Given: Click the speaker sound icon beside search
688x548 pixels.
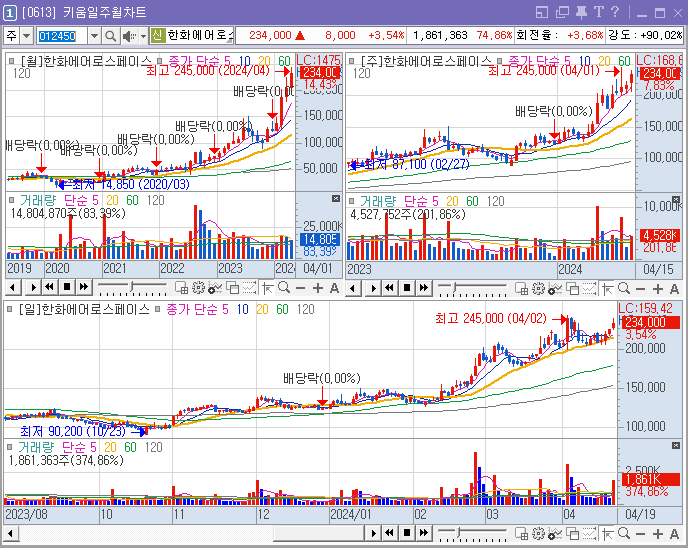Looking at the screenshot, I should [x=129, y=36].
